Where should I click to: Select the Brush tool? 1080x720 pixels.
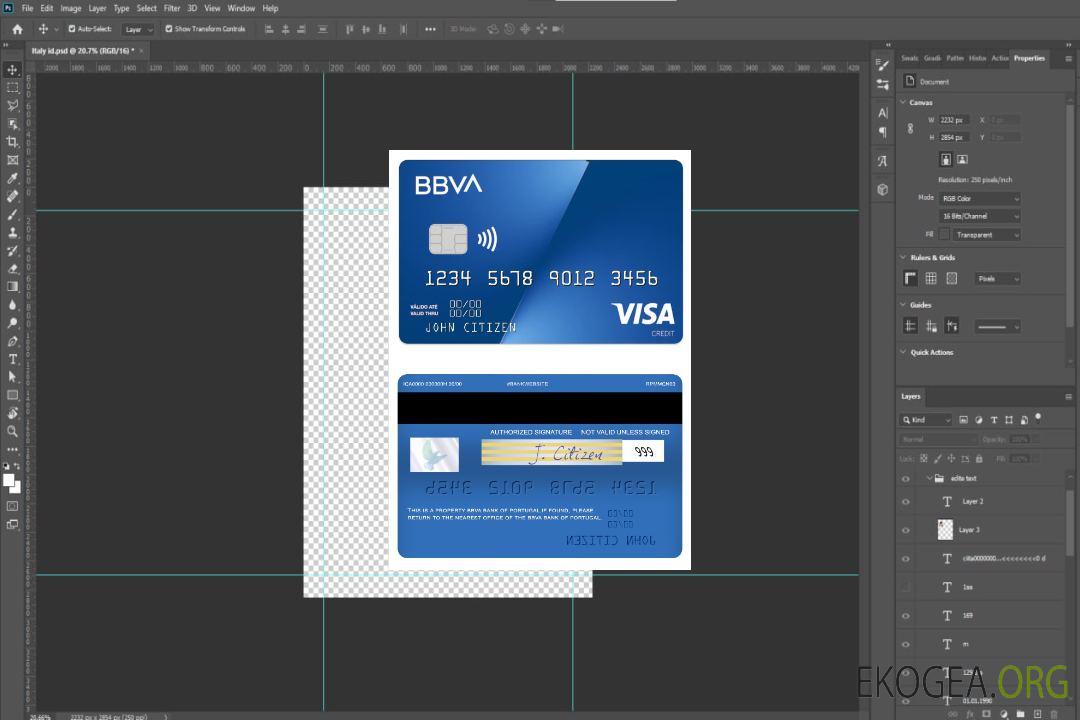point(12,214)
